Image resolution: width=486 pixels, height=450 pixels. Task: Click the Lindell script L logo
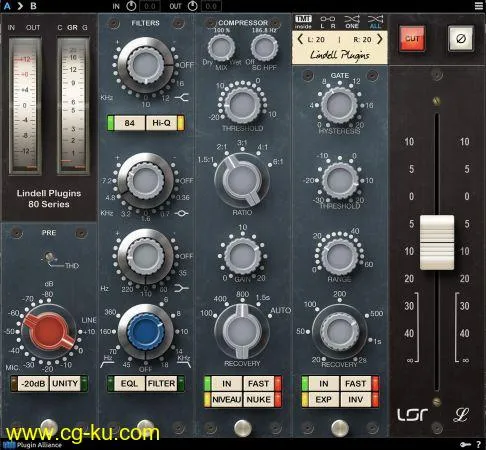[x=461, y=415]
